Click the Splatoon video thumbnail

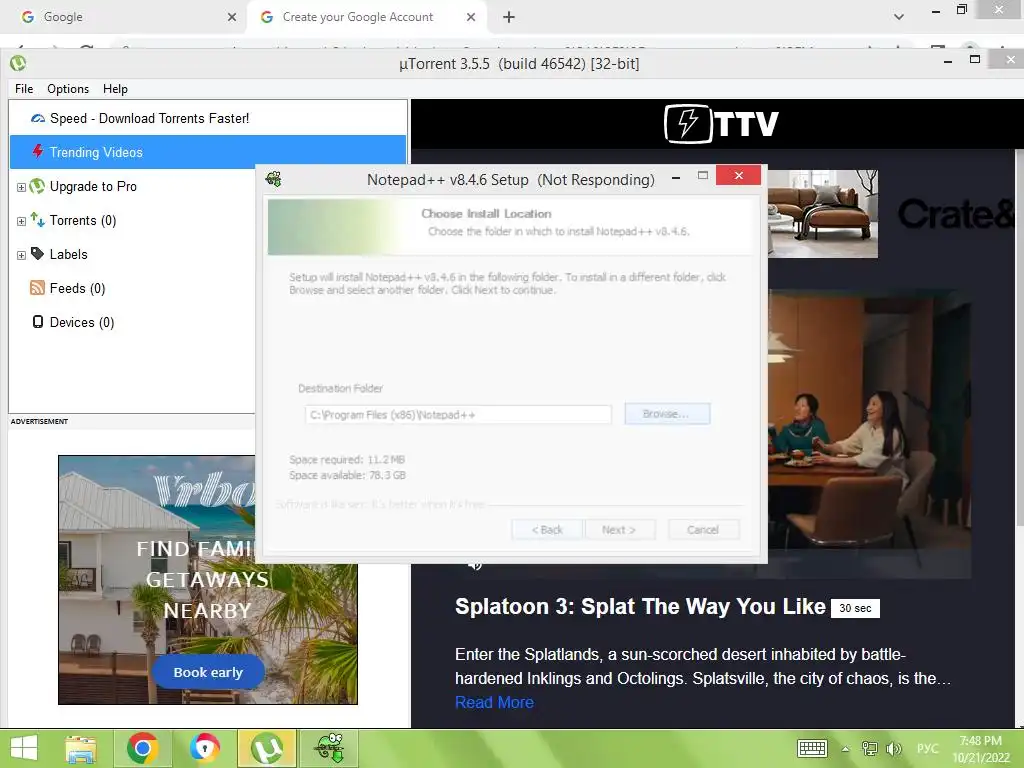[869, 434]
